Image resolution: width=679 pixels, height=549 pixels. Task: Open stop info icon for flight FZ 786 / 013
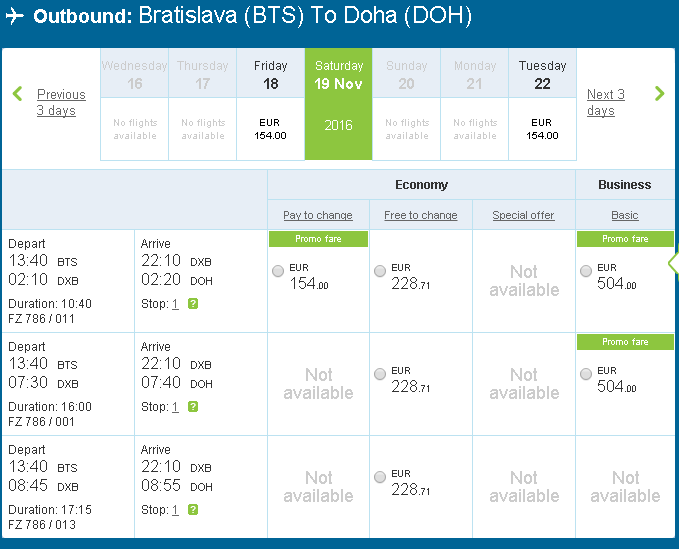tap(193, 510)
